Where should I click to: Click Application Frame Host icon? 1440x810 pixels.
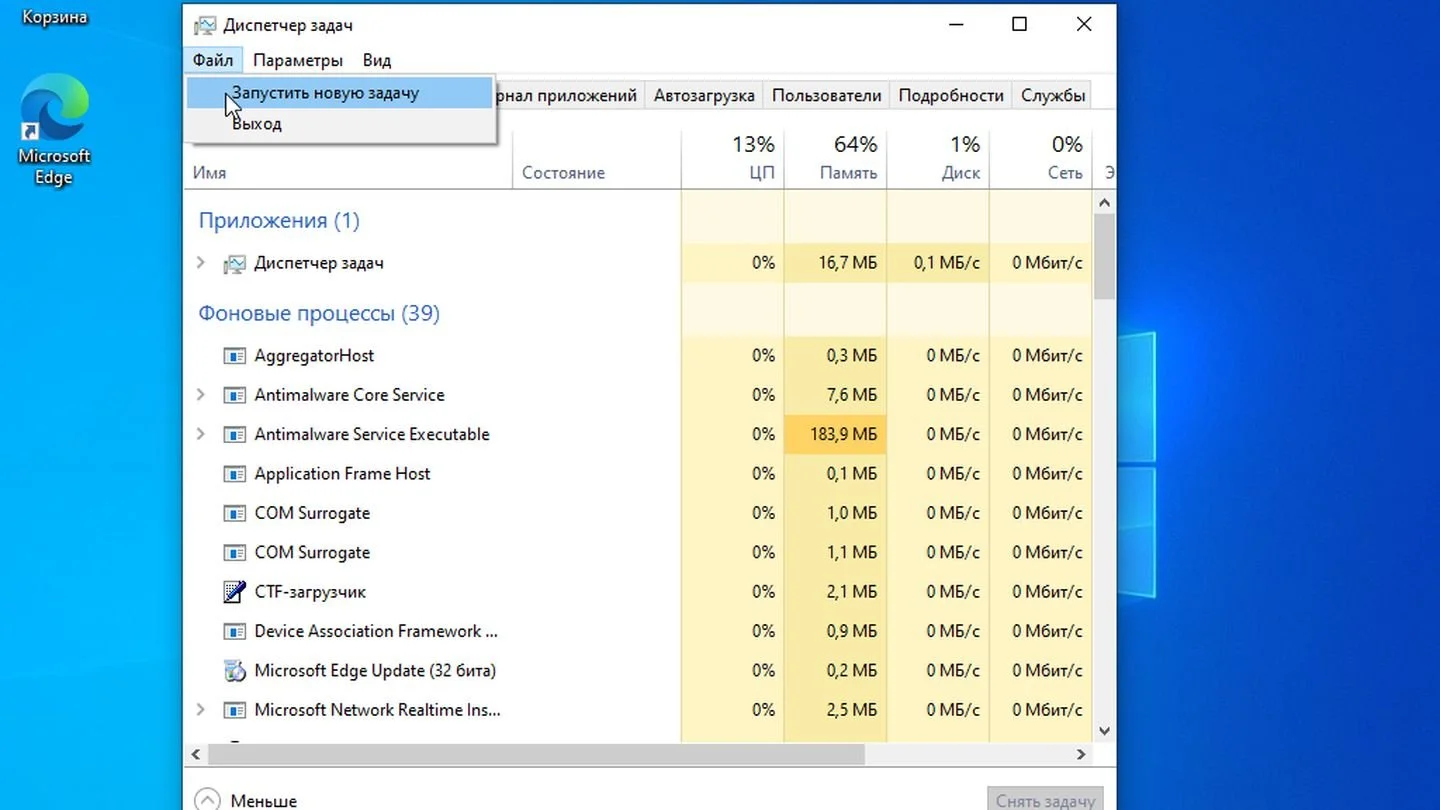(x=234, y=474)
